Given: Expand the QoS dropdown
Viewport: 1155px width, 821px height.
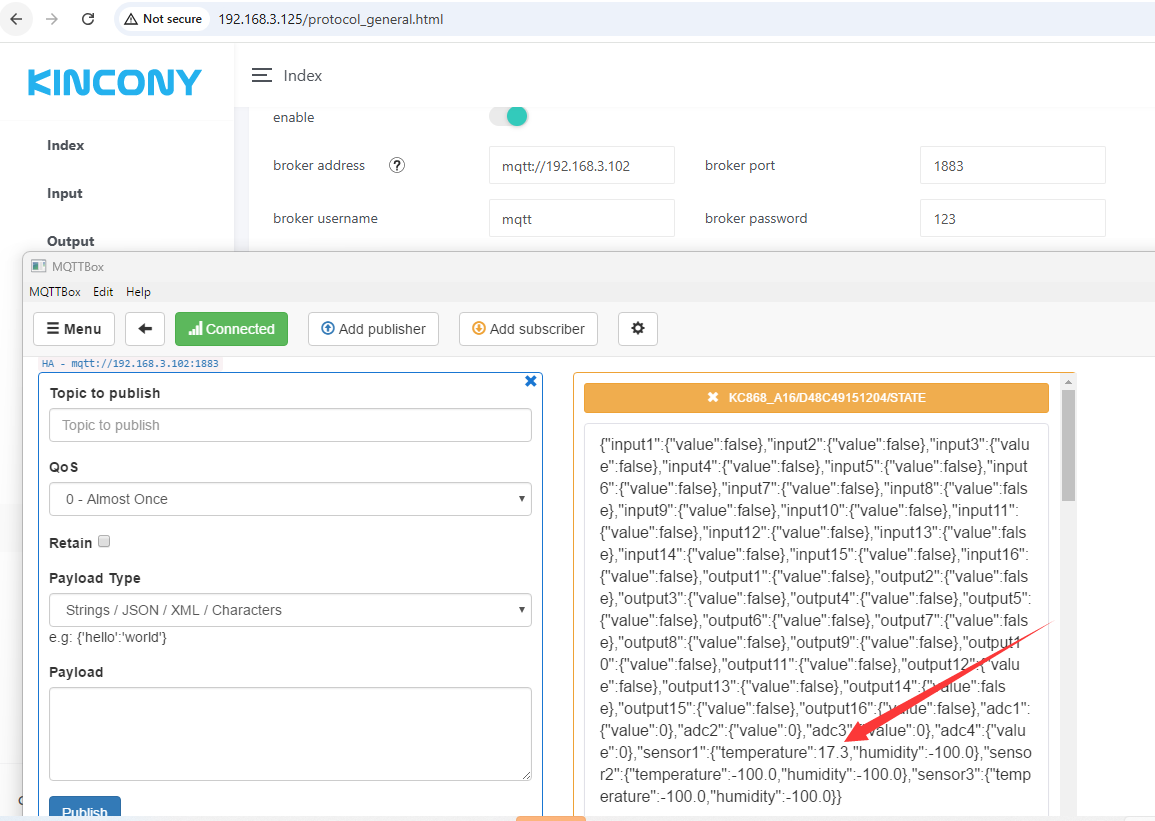Looking at the screenshot, I should tap(290, 499).
